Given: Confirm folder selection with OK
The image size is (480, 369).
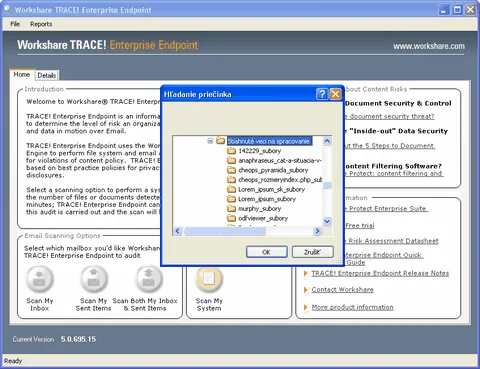Looking at the screenshot, I should 267,252.
